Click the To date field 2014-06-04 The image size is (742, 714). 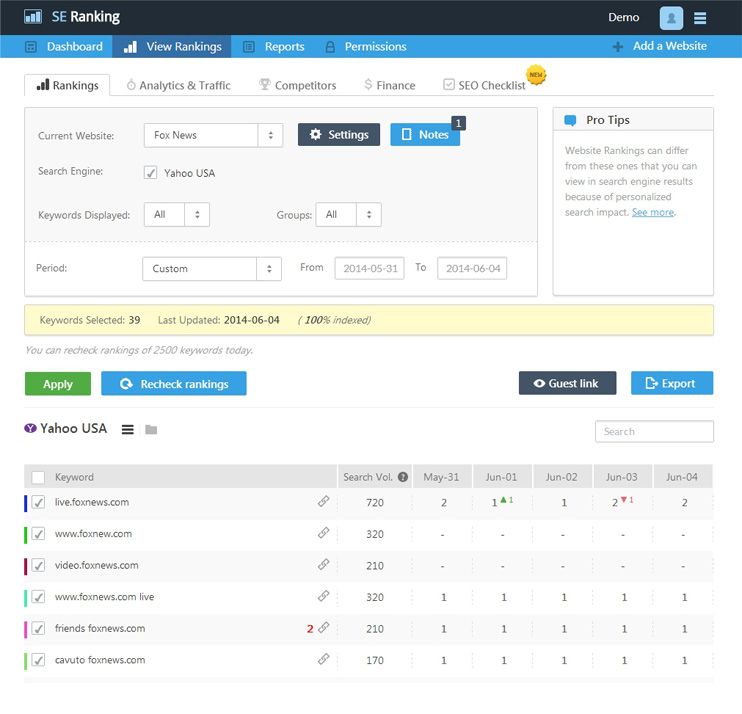[x=472, y=268]
